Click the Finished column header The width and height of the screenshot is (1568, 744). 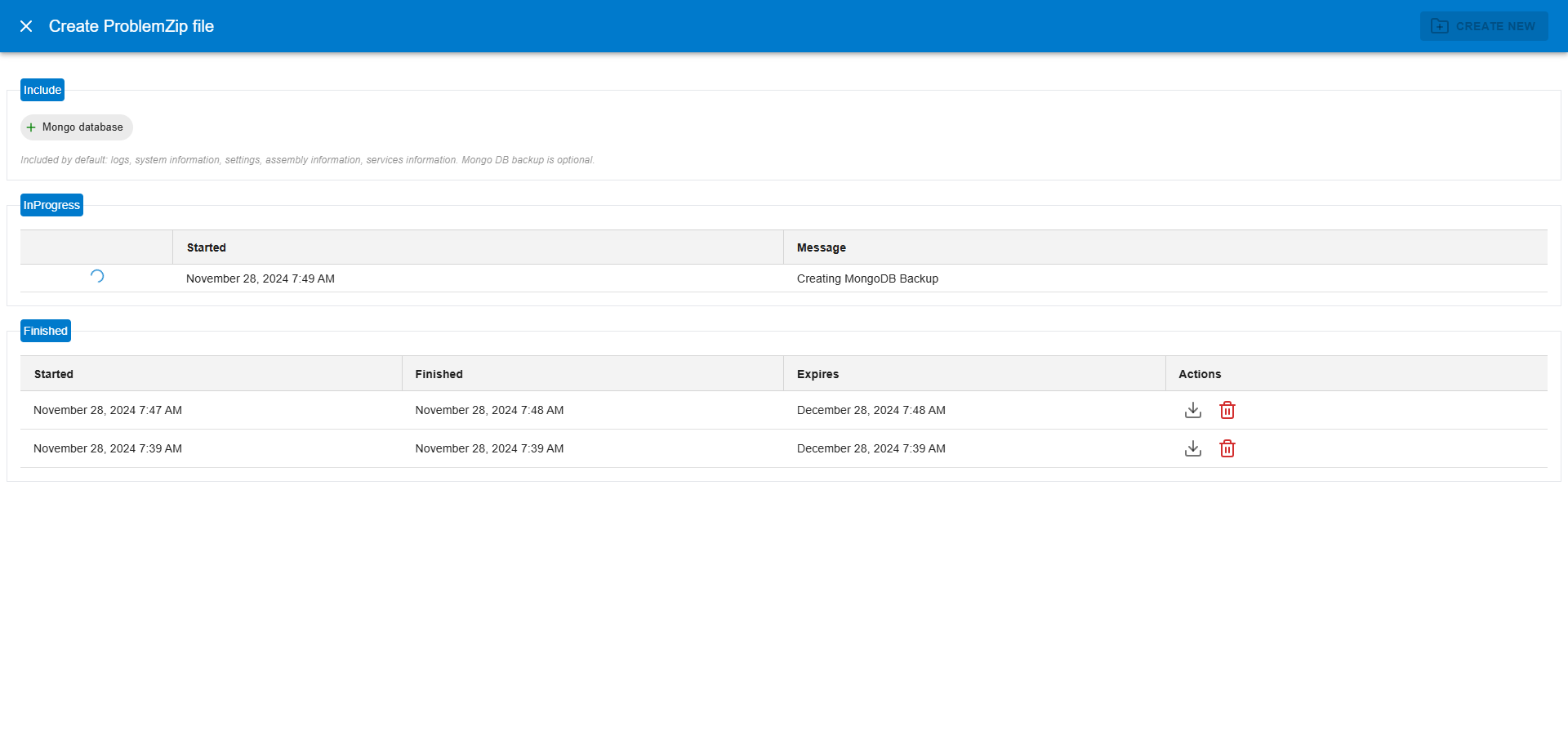[x=439, y=374]
